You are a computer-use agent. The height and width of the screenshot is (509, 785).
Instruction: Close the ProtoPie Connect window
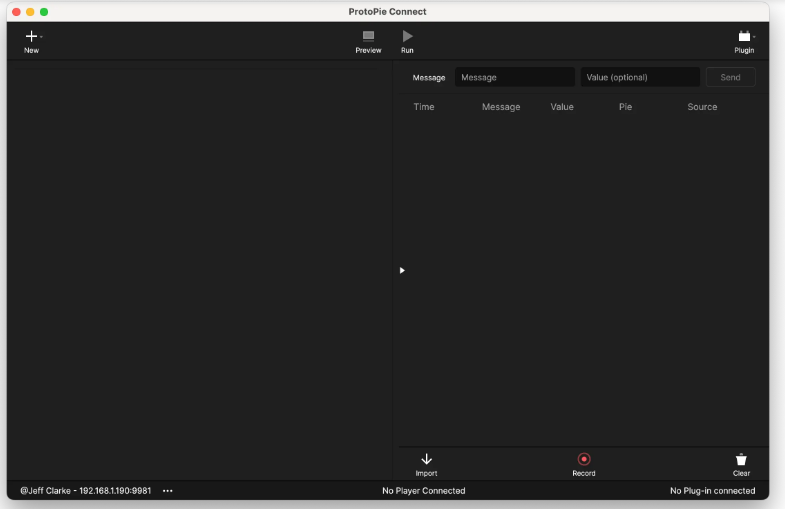[x=16, y=12]
